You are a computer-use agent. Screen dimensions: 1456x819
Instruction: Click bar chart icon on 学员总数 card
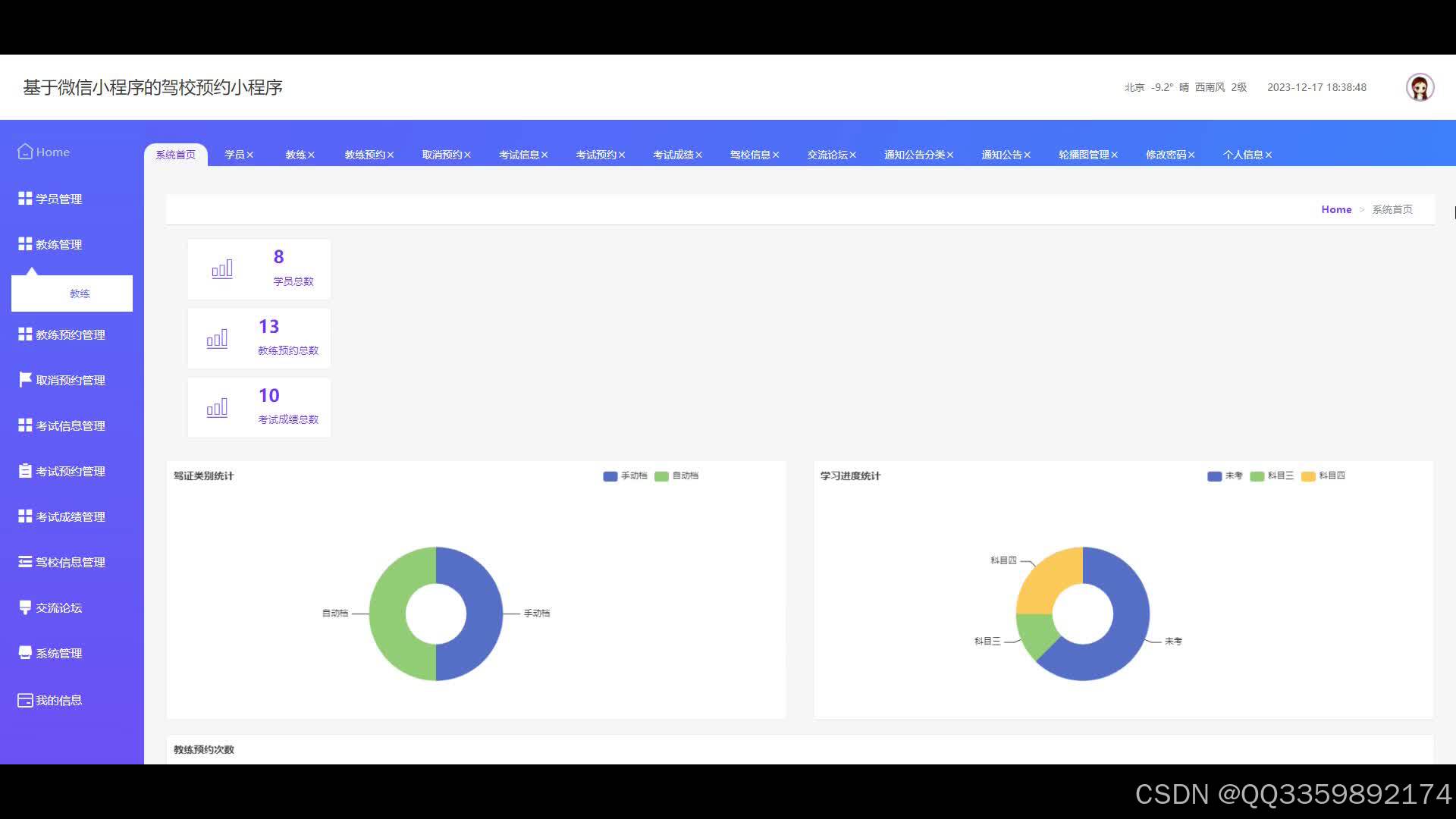click(x=222, y=268)
